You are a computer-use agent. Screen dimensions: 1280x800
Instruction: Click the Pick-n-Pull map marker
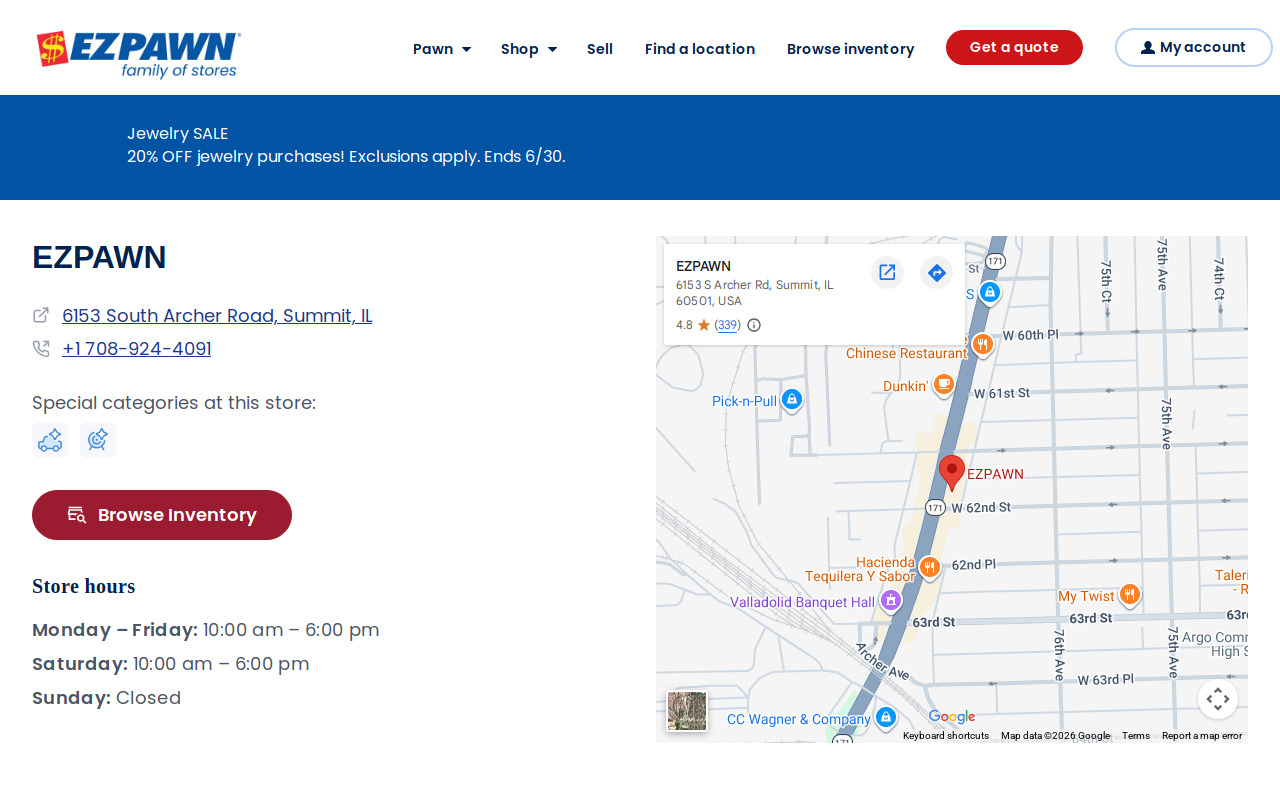pyautogui.click(x=792, y=400)
